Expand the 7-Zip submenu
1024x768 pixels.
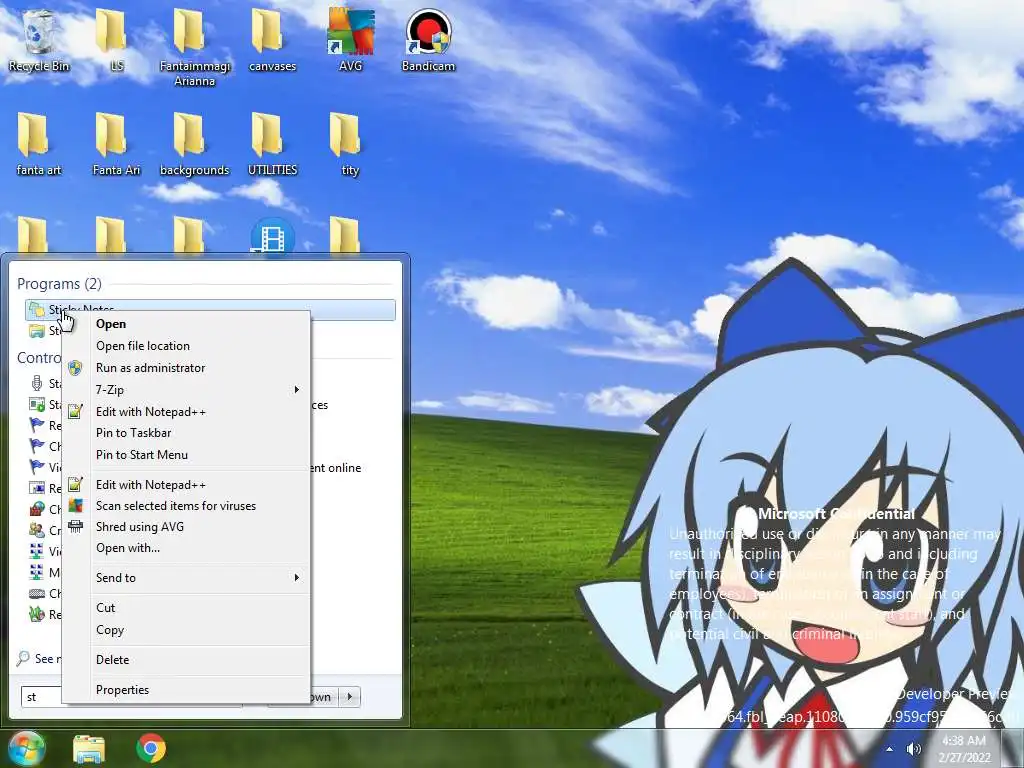[x=186, y=390]
